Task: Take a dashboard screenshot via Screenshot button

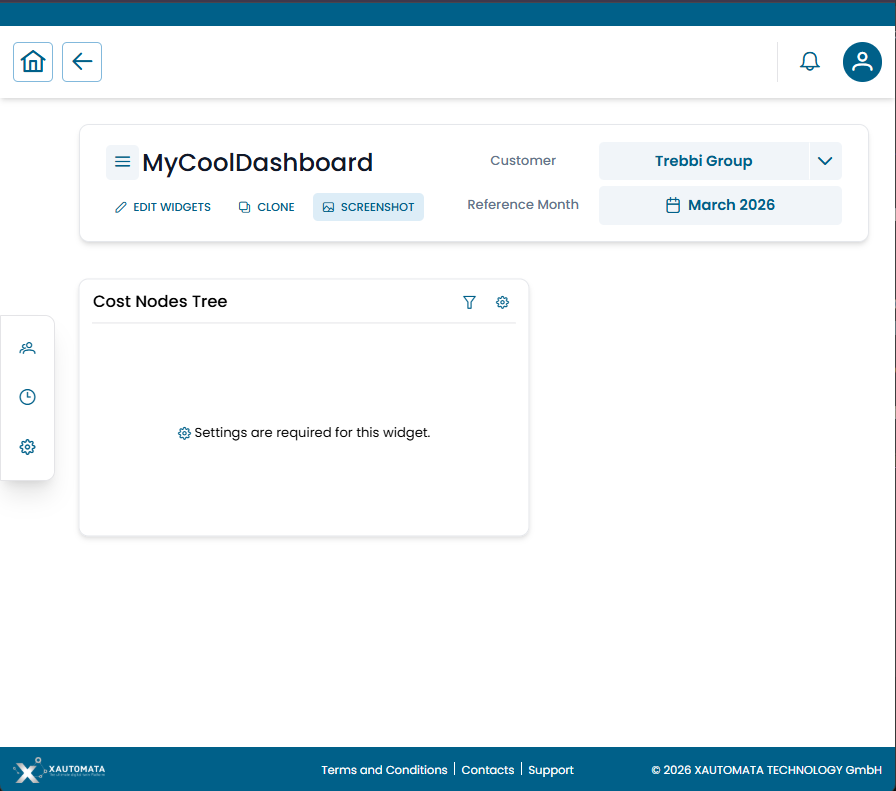Action: 368,207
